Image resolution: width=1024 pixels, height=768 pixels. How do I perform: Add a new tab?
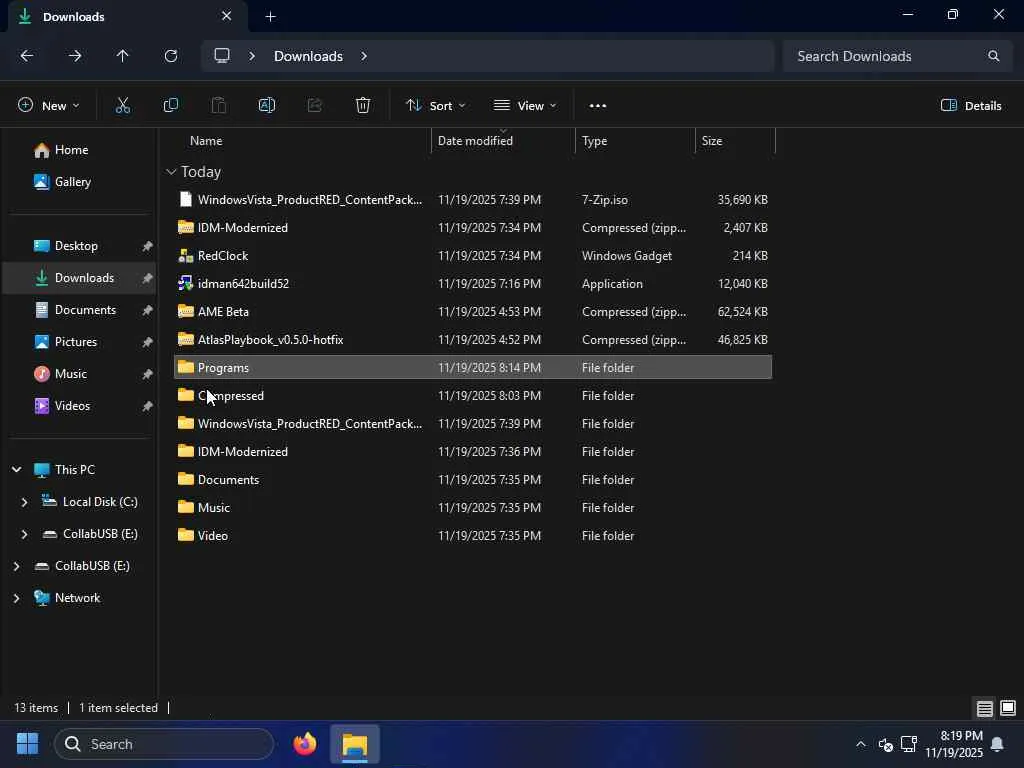[270, 17]
